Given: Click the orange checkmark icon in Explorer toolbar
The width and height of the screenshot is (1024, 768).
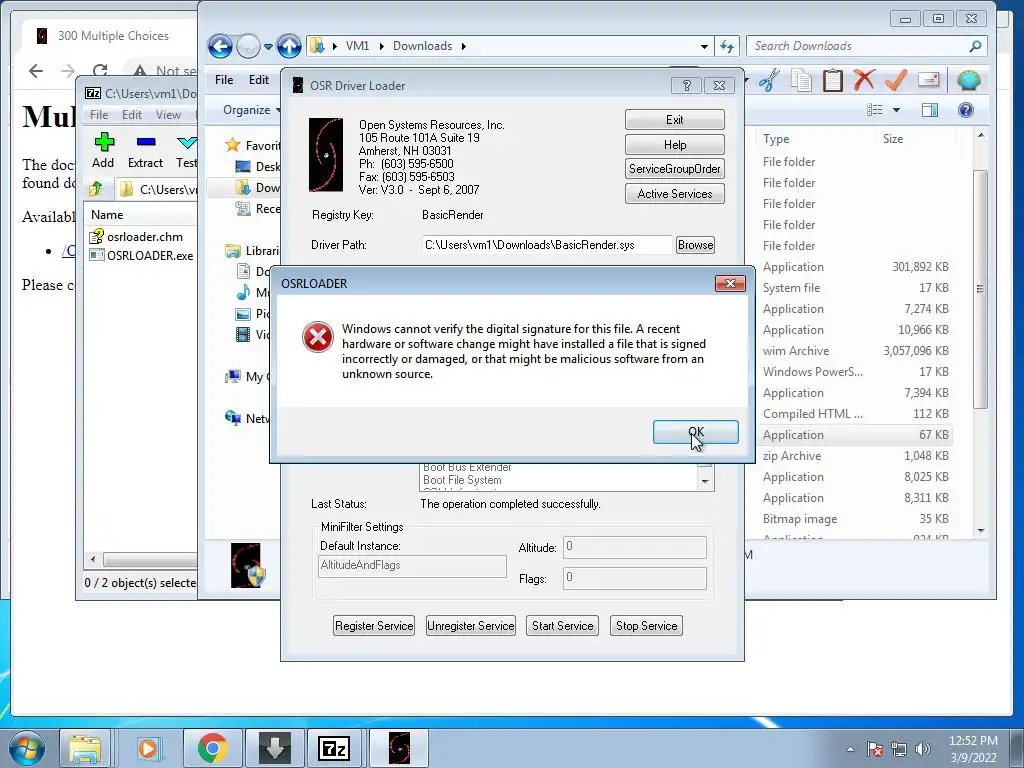Looking at the screenshot, I should (896, 80).
